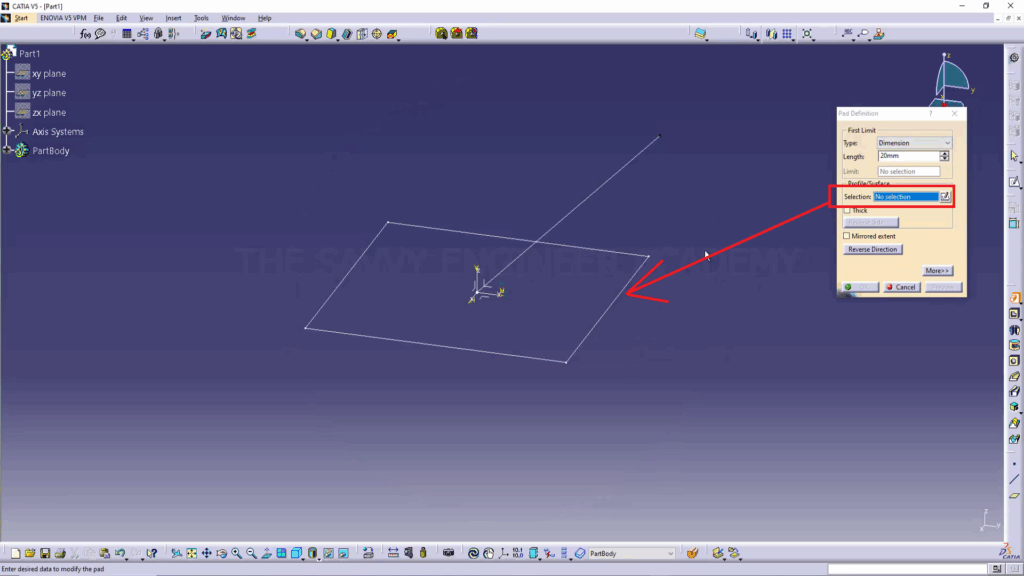1024x576 pixels.
Task: Click the Open file folder icon
Action: tap(30, 553)
